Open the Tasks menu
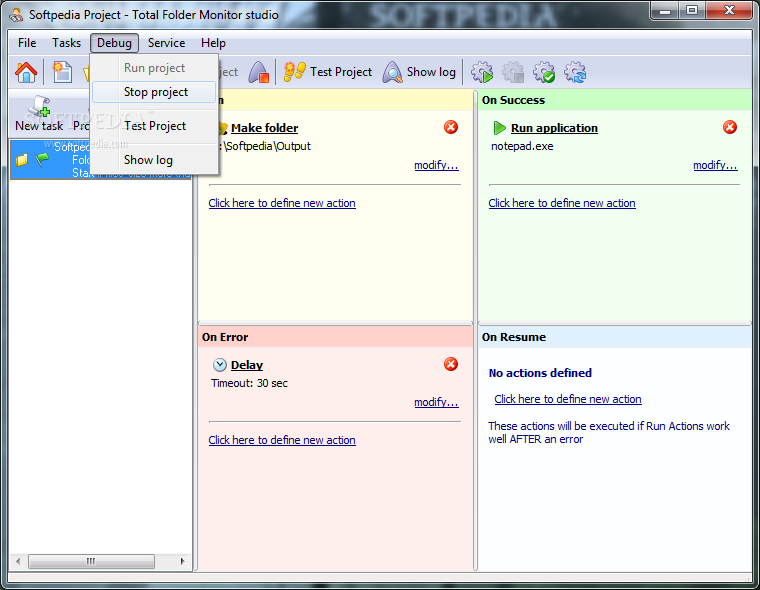This screenshot has width=760, height=590. 66,43
